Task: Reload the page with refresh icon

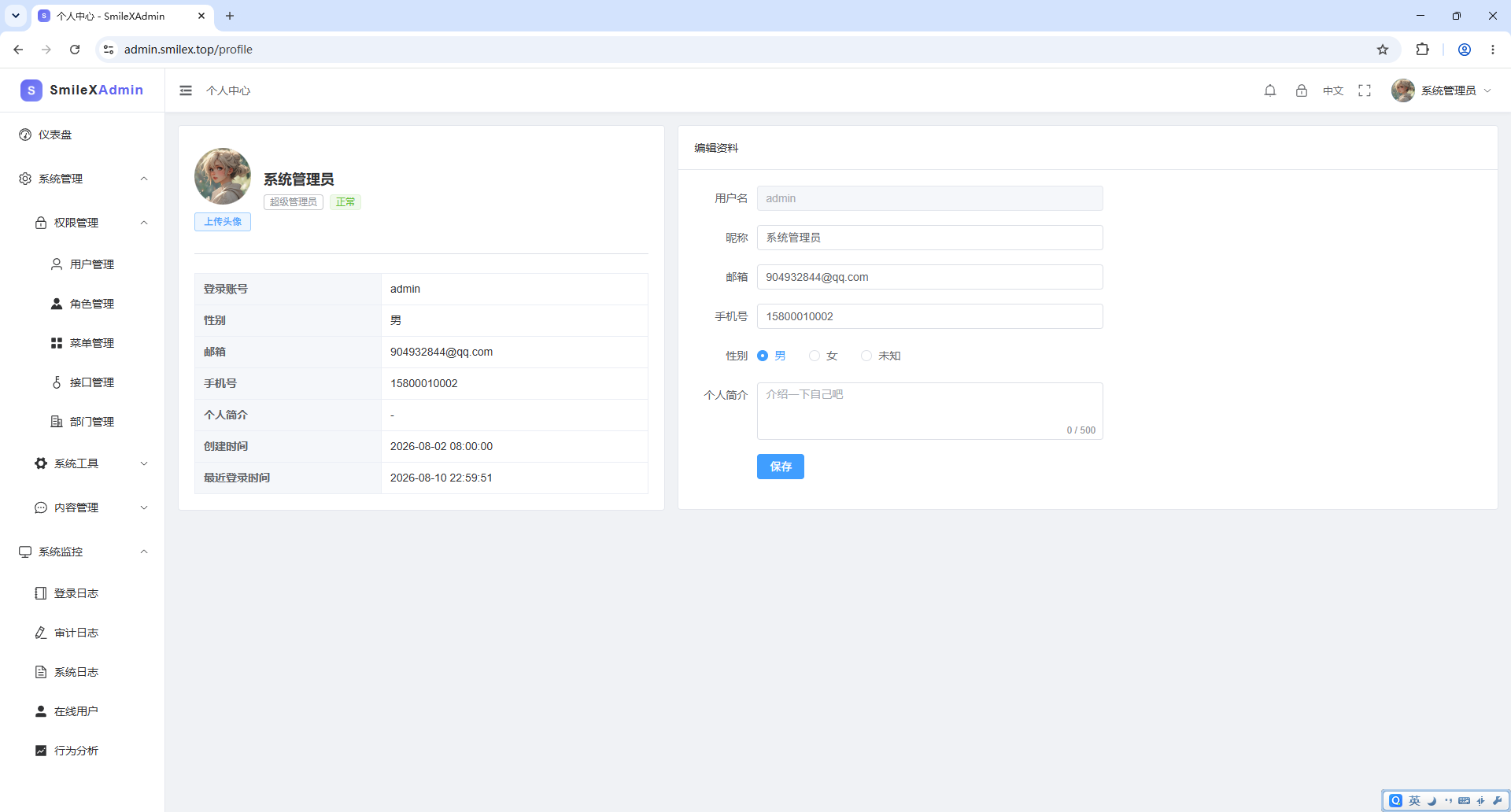Action: click(x=75, y=50)
